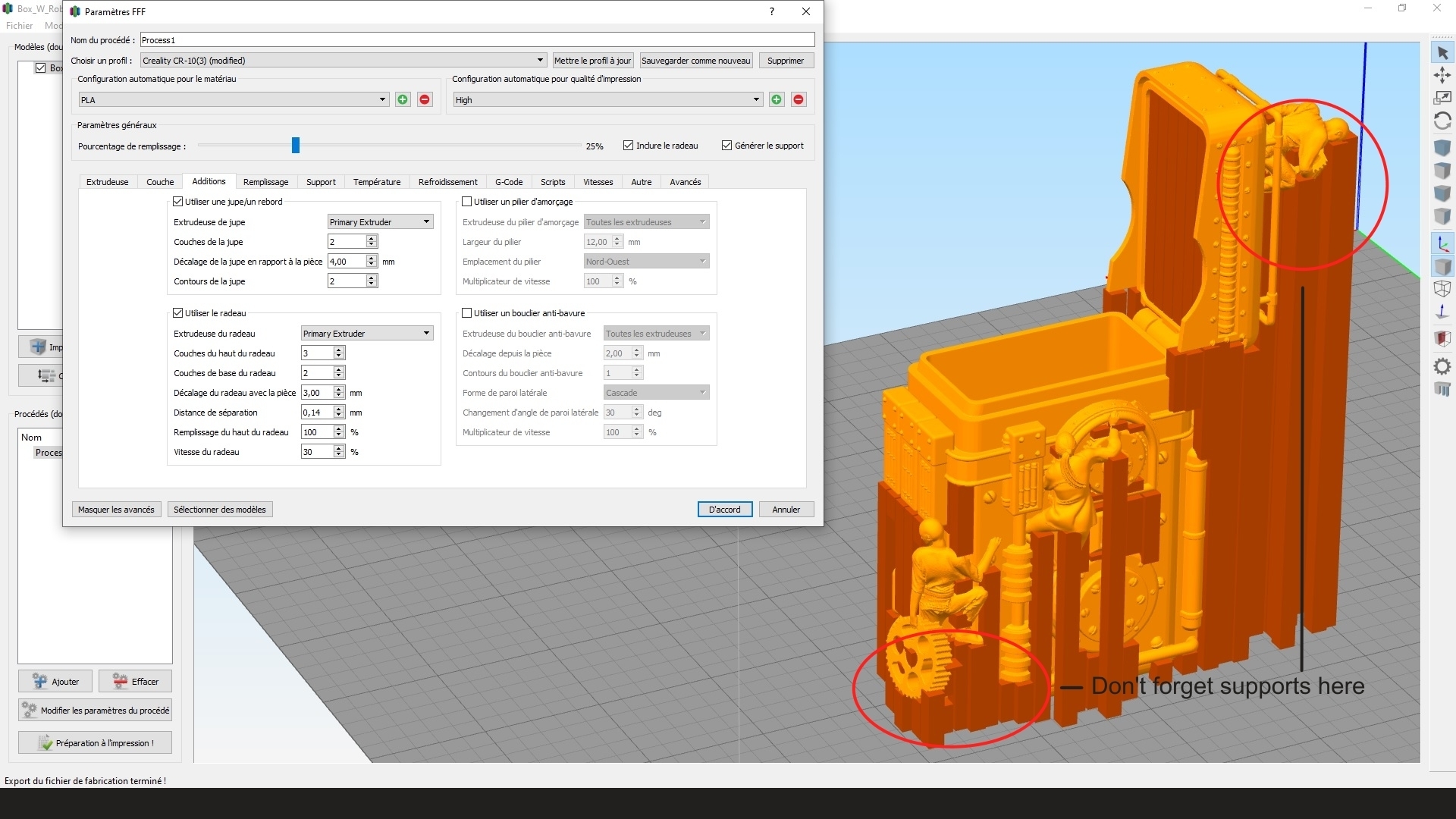Click Sélectionner des modèles
The height and width of the screenshot is (819, 1456).
[220, 510]
